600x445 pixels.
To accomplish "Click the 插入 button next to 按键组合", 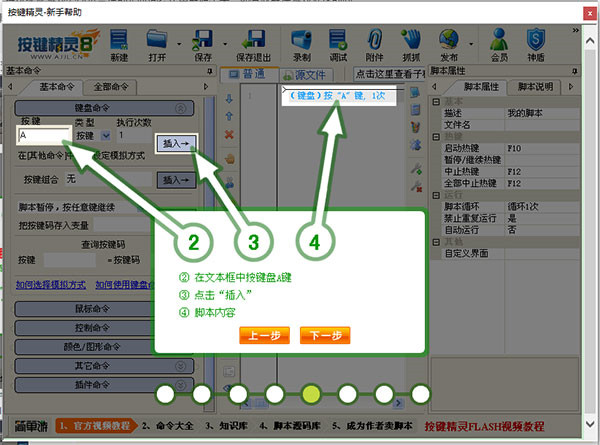I will point(176,180).
